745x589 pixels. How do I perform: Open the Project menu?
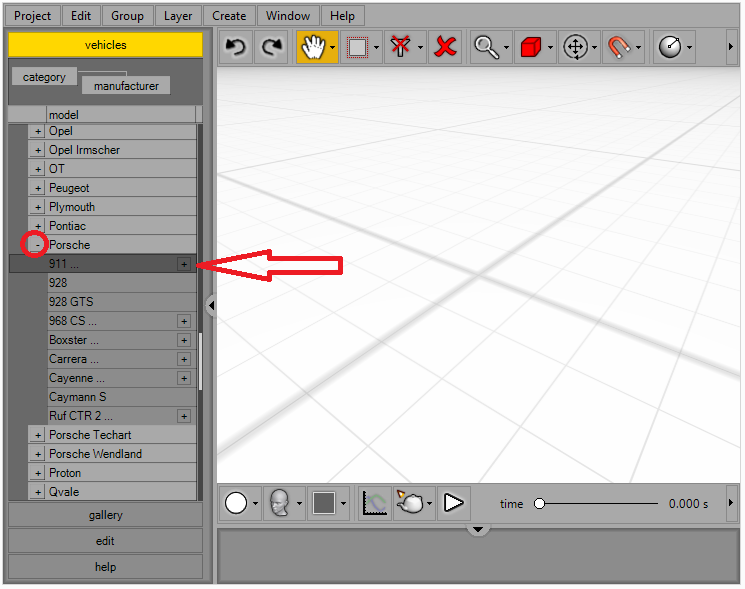(x=32, y=16)
